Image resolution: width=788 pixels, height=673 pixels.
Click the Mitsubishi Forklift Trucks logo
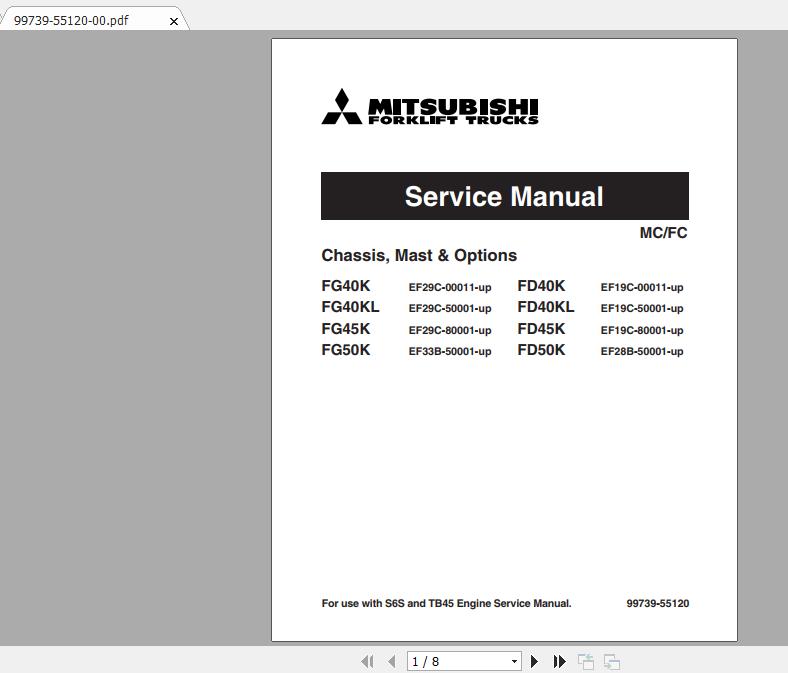pos(430,107)
